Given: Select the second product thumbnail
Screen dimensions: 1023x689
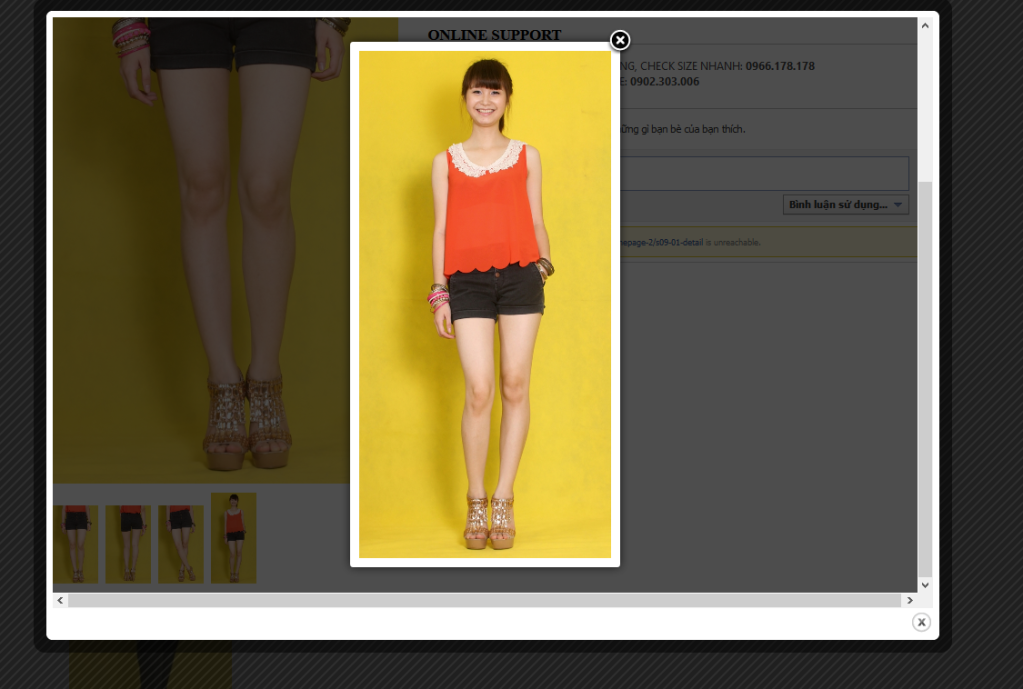Looking at the screenshot, I should 129,544.
